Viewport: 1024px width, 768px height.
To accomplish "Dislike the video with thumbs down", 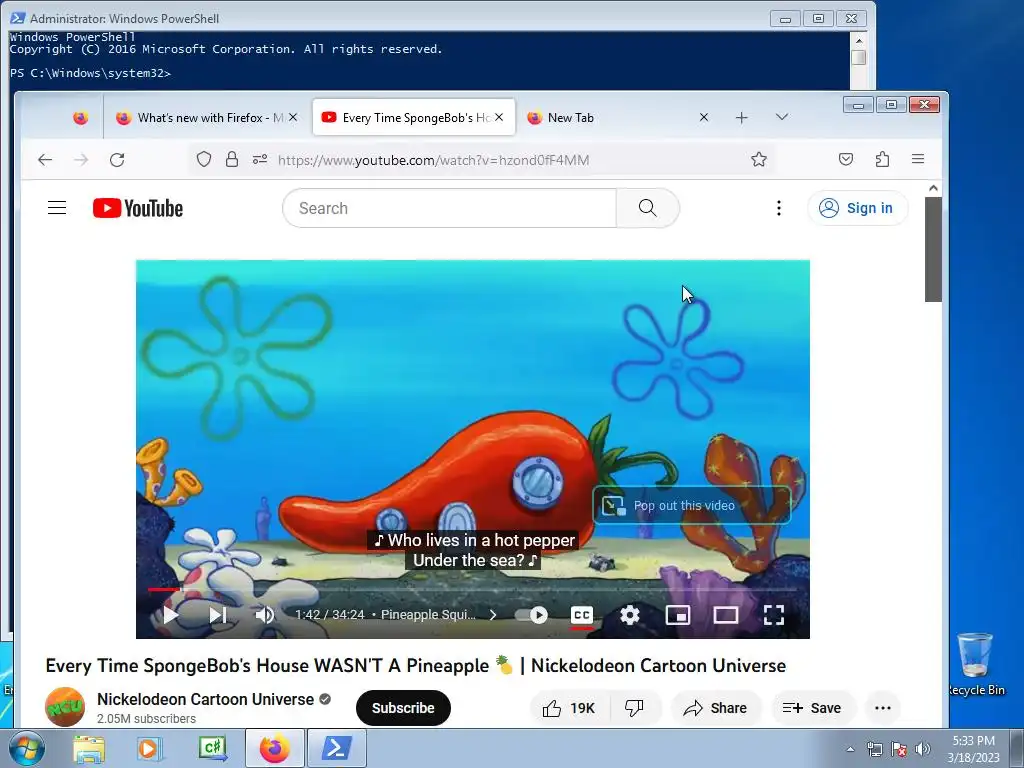I will (634, 708).
